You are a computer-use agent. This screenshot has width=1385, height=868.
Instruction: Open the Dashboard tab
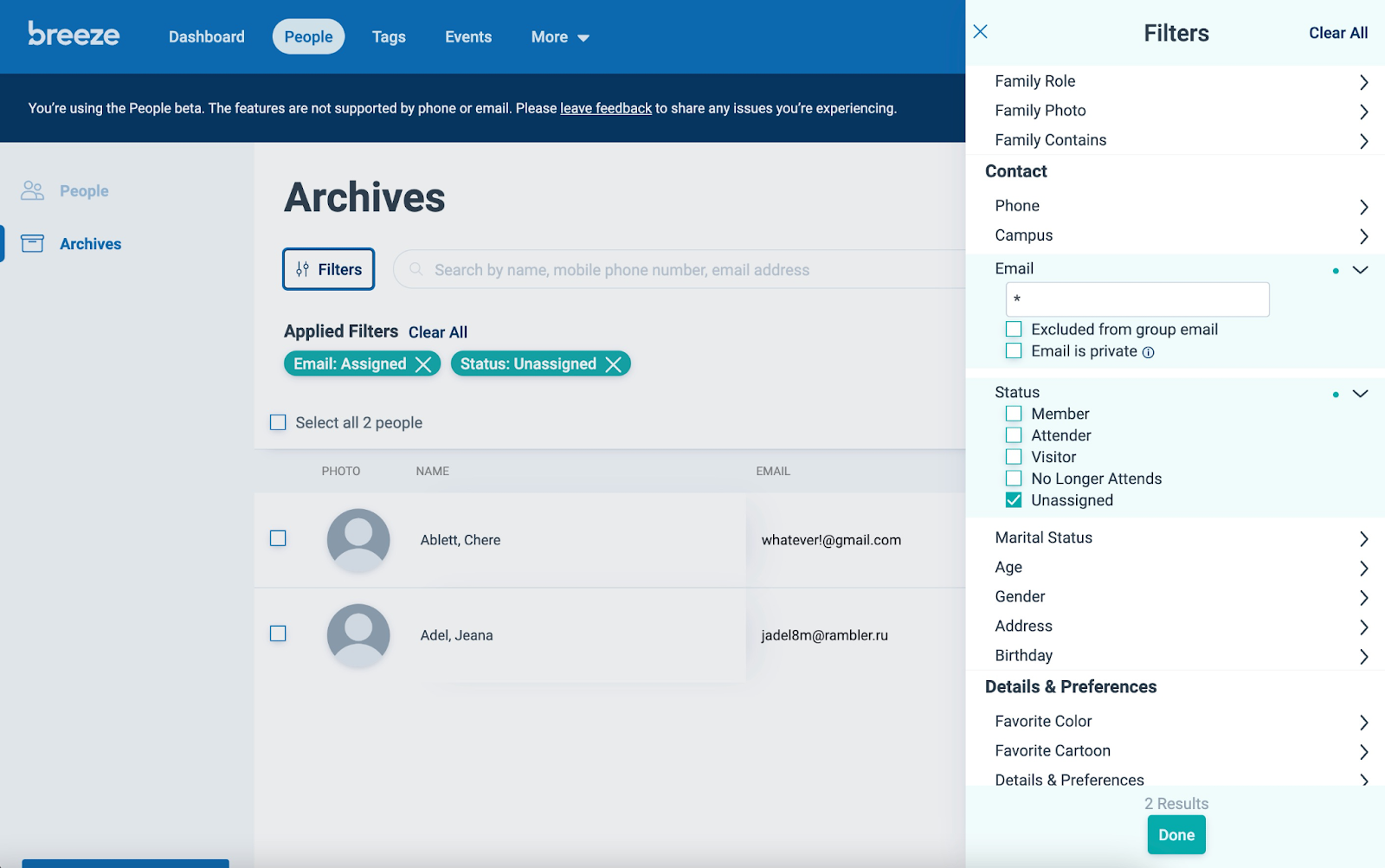click(x=207, y=37)
